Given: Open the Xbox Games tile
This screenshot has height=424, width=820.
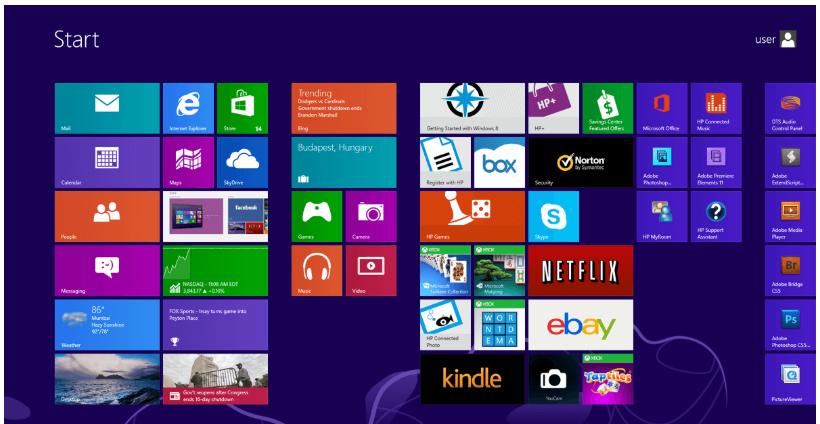Looking at the screenshot, I should [x=317, y=216].
